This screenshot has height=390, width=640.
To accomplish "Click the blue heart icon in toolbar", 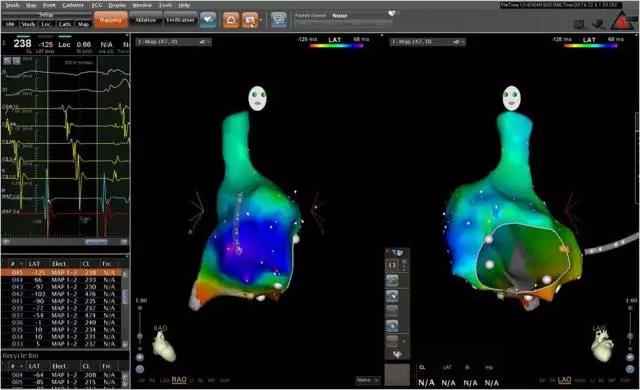I will [x=208, y=20].
